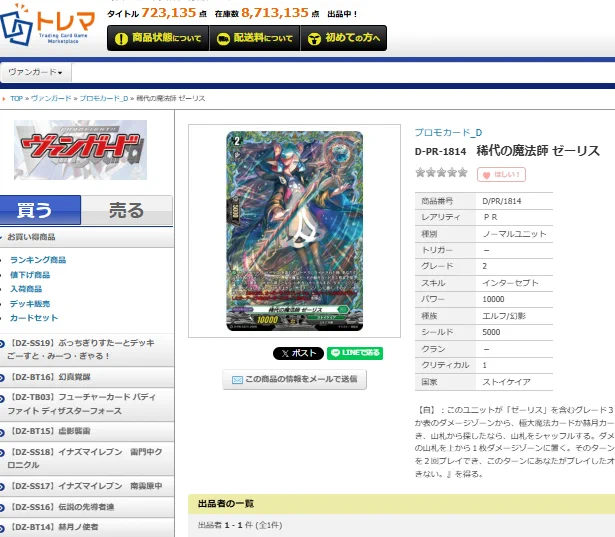The height and width of the screenshot is (537, 615).
Task: Open the DZ-TB03 フューチャーカード バディファイト set
Action: [87, 404]
